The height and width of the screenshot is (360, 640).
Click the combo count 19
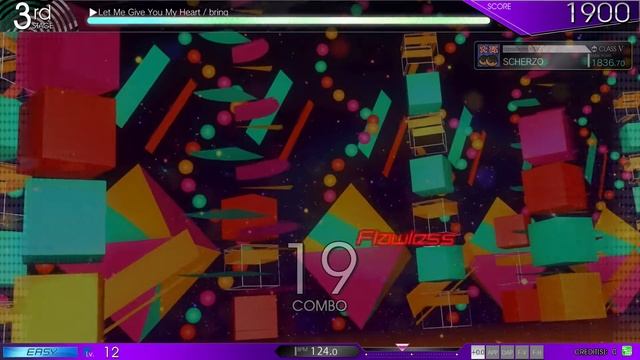point(322,269)
